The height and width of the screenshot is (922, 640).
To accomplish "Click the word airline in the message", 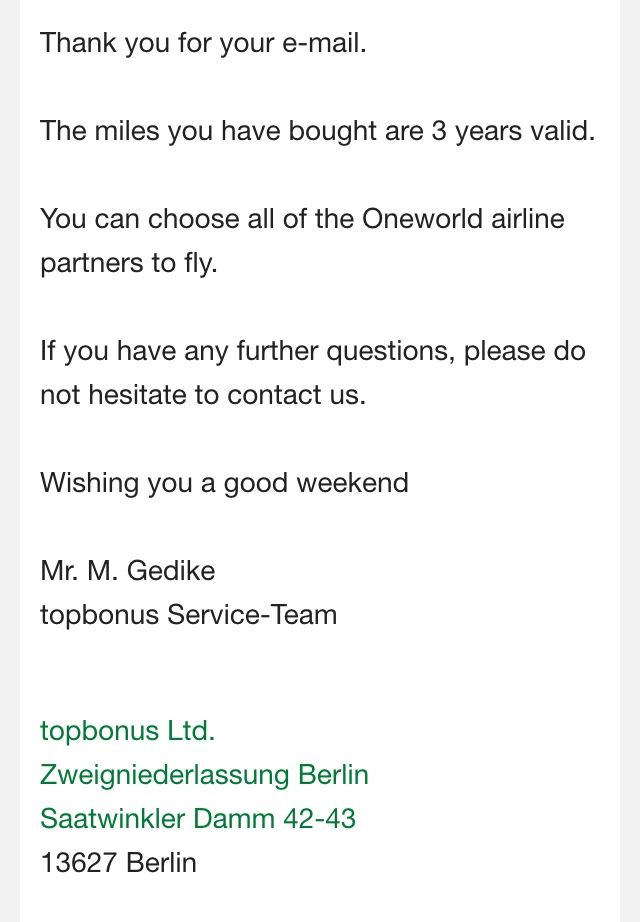I will (528, 219).
